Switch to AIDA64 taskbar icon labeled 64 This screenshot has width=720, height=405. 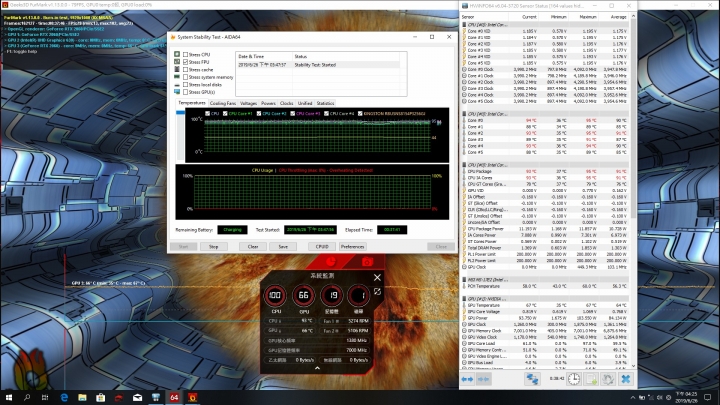tap(174, 397)
